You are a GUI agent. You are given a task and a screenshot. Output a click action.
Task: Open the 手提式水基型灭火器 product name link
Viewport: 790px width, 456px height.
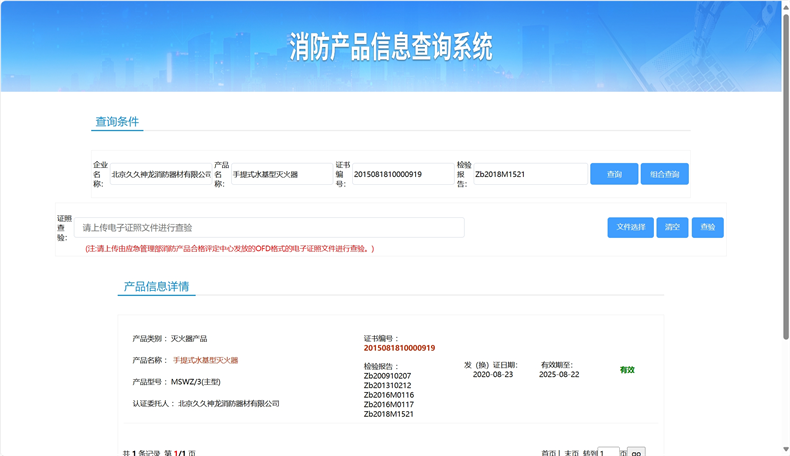tap(205, 360)
